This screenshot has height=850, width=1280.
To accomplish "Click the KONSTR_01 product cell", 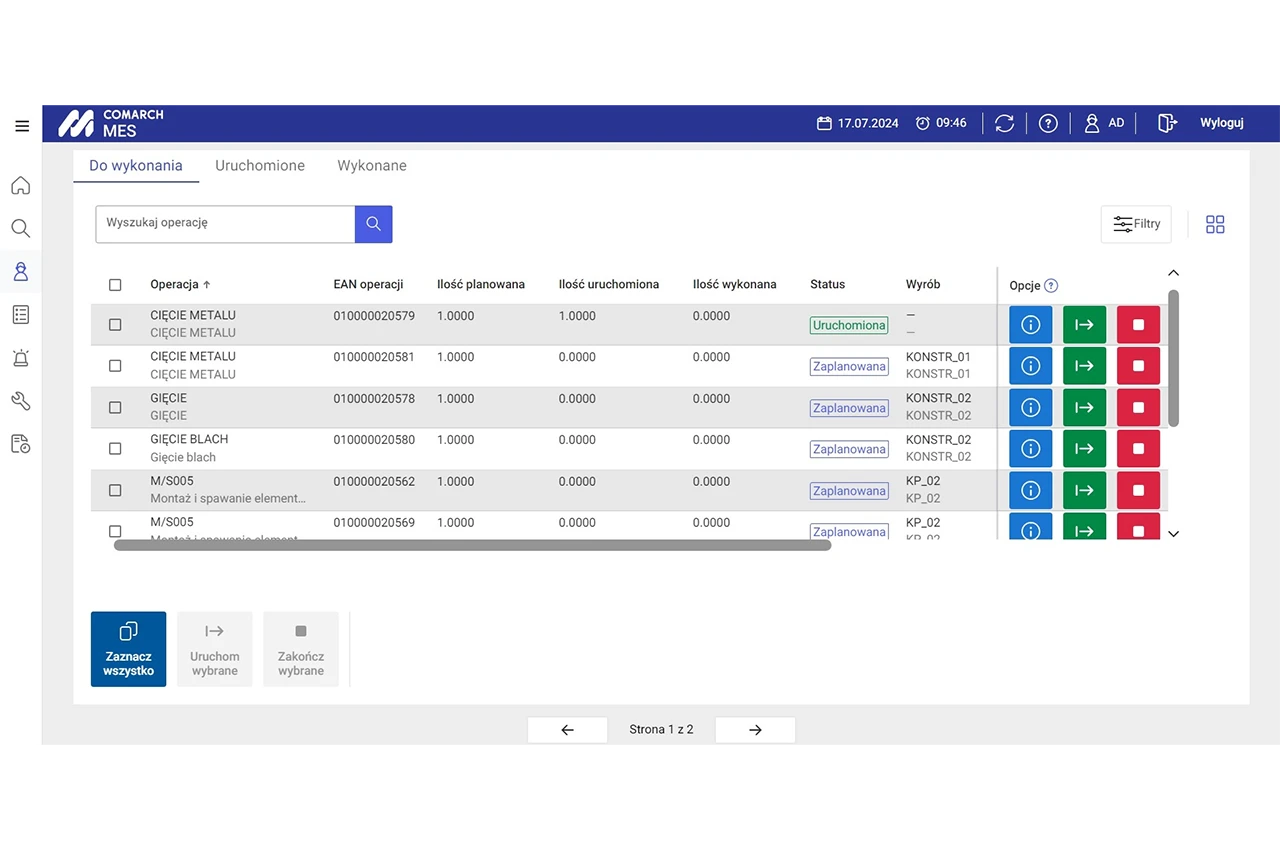I will click(x=938, y=365).
